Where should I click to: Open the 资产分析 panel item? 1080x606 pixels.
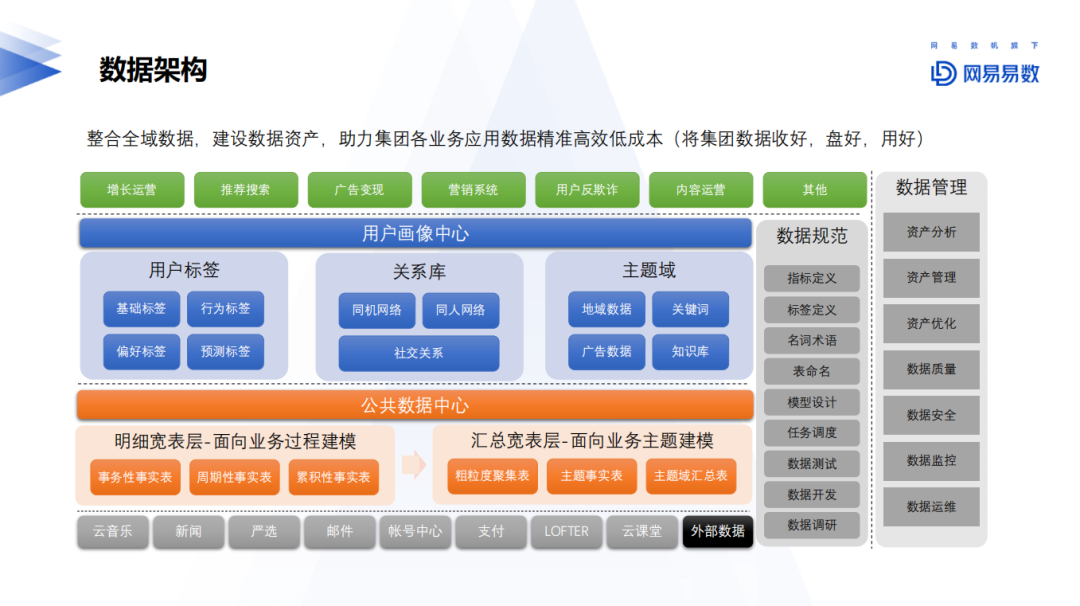click(932, 232)
